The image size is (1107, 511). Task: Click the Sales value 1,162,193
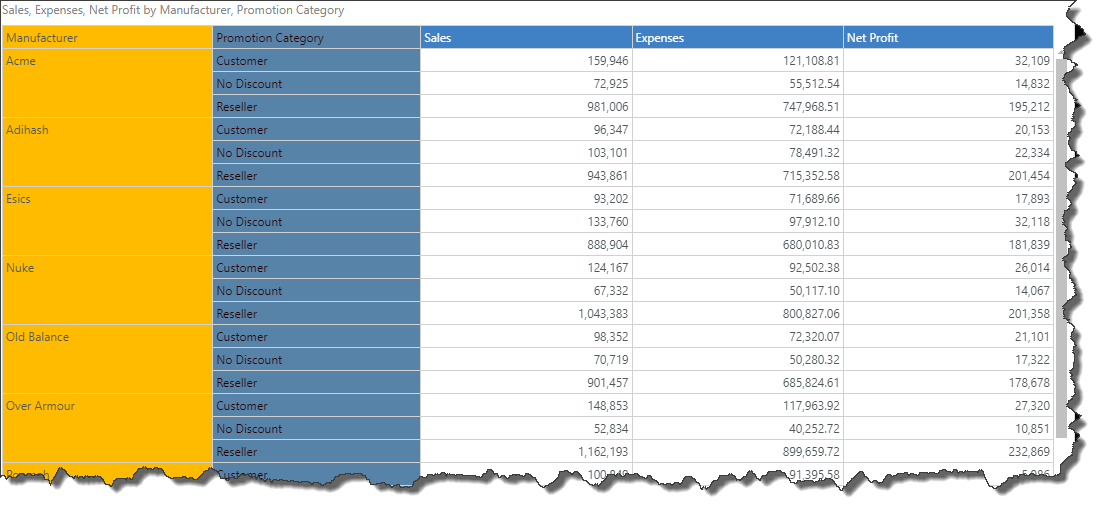(x=526, y=452)
